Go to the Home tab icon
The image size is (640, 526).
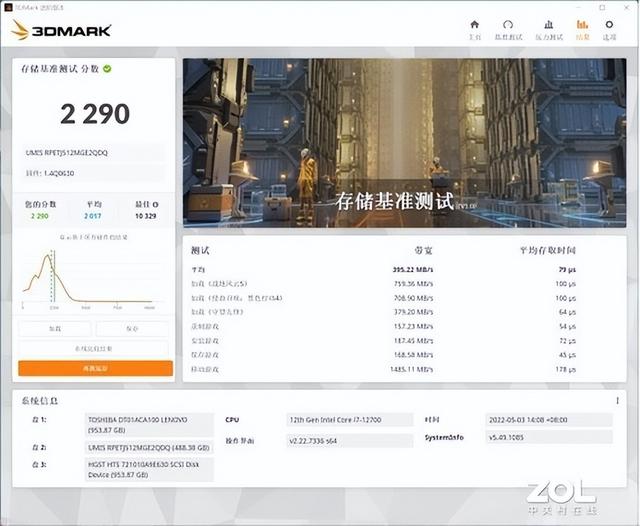point(474,24)
